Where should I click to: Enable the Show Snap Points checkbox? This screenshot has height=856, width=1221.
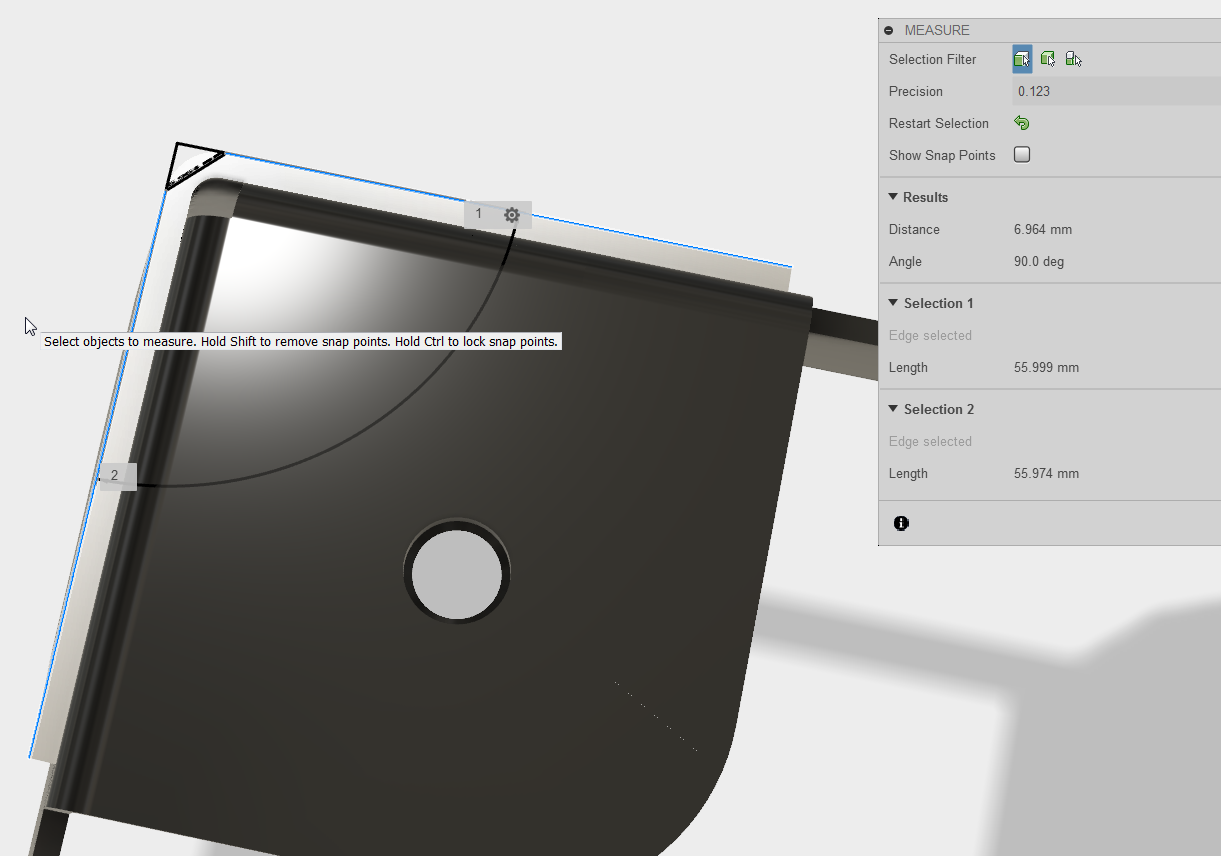(1022, 155)
